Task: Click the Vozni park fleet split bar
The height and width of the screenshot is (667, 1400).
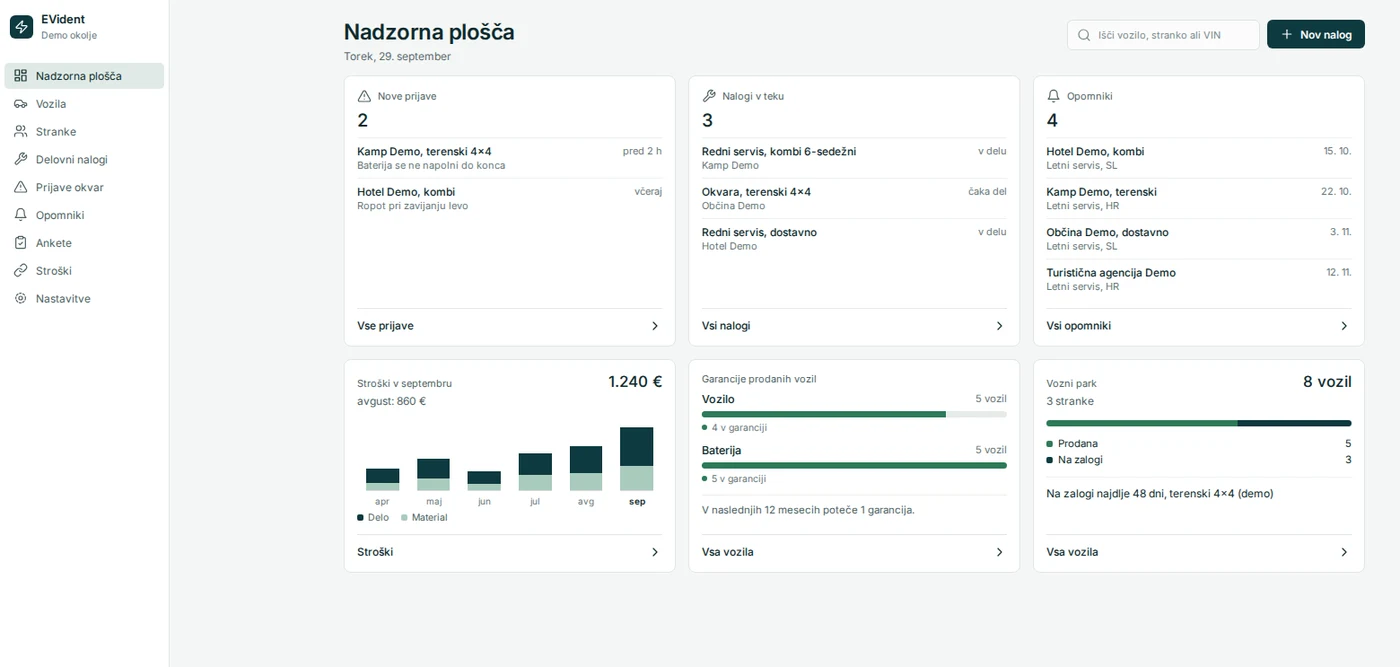Action: coord(1198,423)
